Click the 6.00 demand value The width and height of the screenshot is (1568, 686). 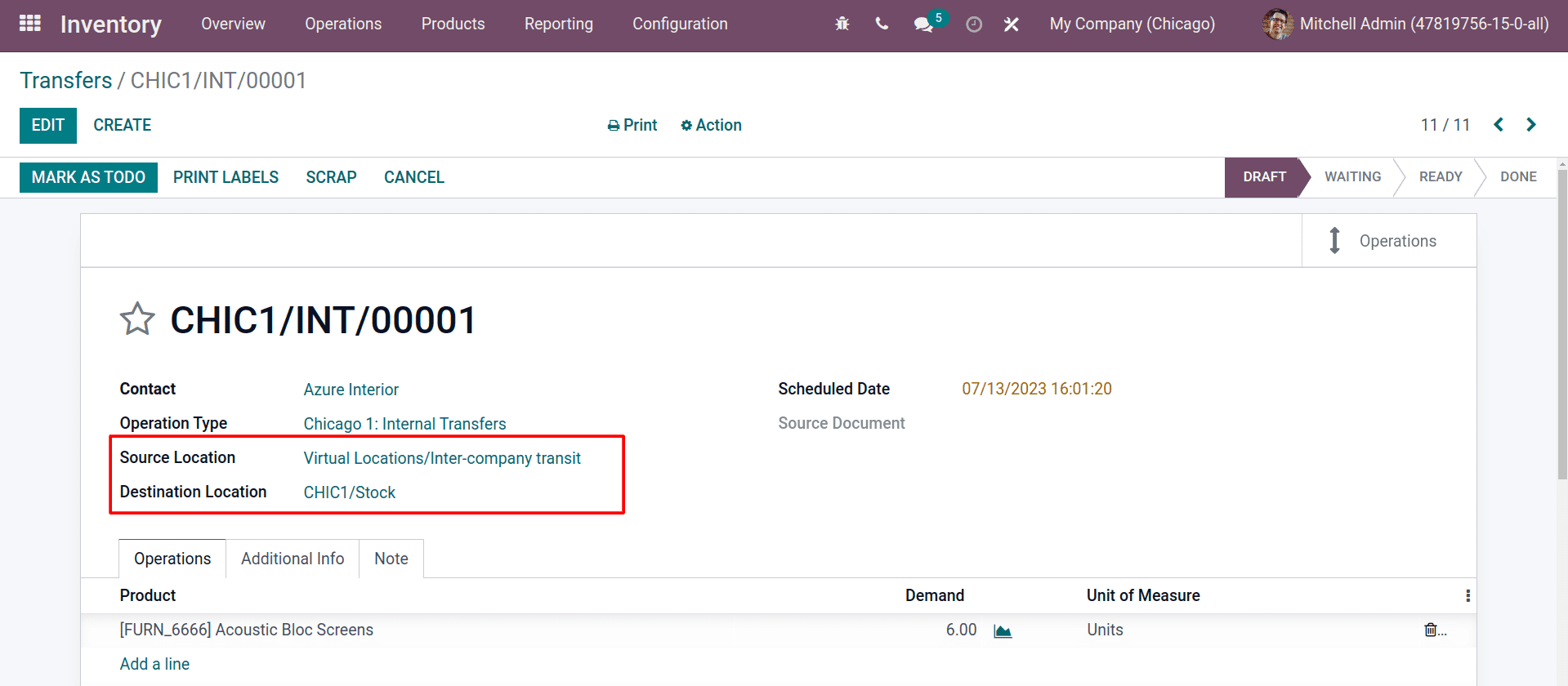(961, 630)
